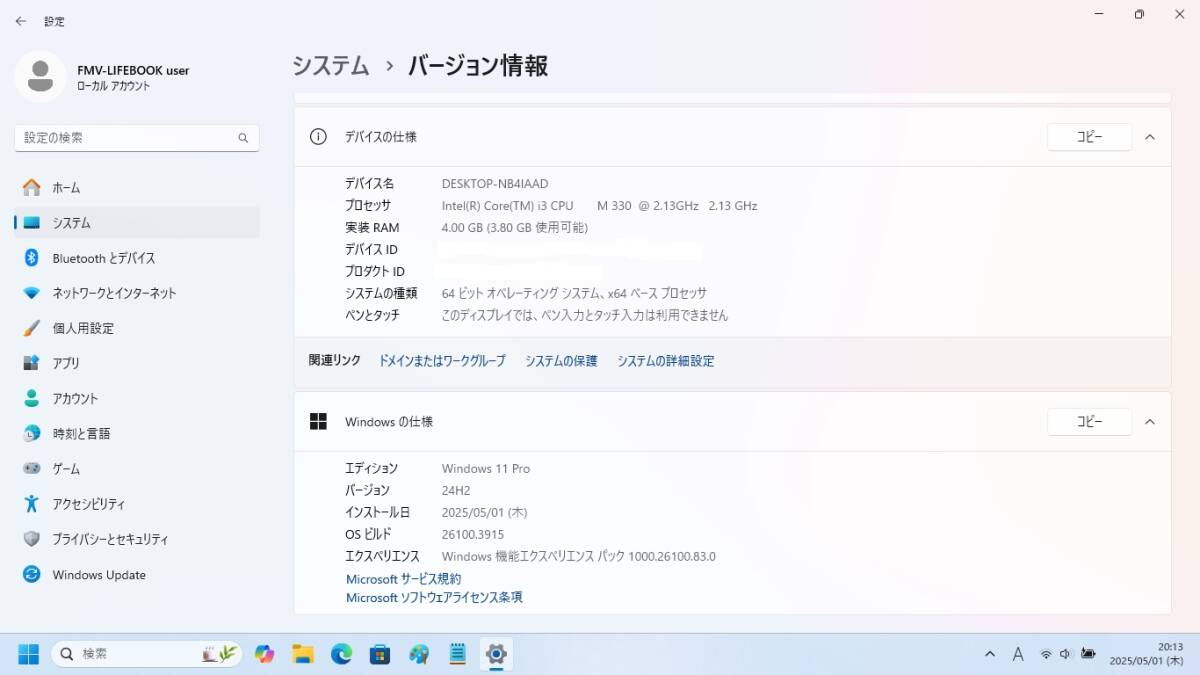Copy Windows specs with the Windows の仕様 コピー button

click(1089, 422)
